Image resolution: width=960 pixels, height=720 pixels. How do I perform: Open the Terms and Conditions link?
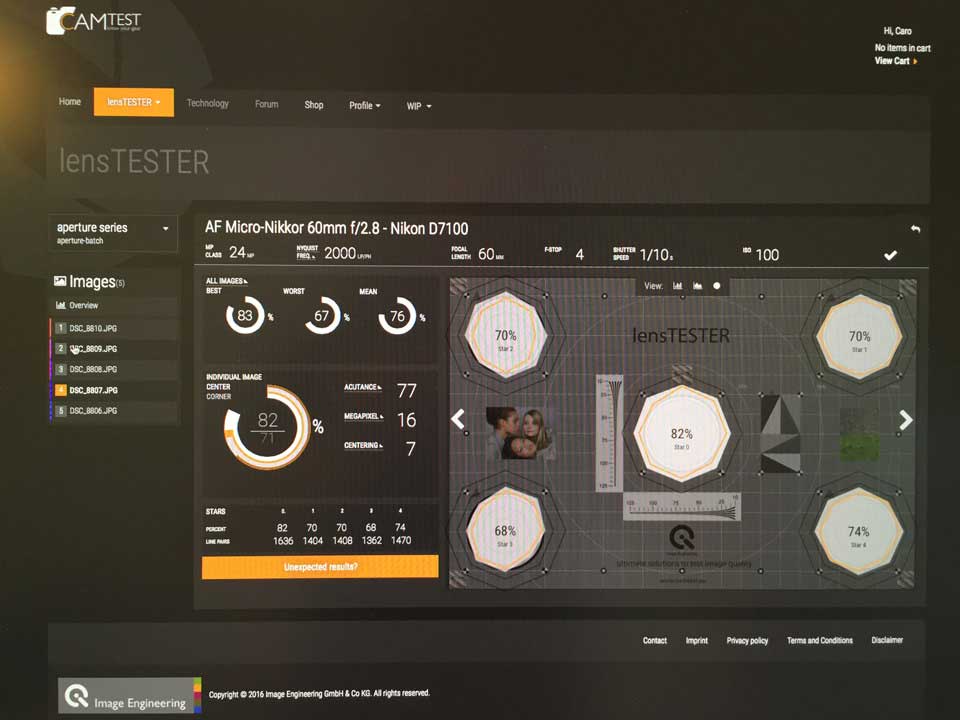click(x=820, y=640)
